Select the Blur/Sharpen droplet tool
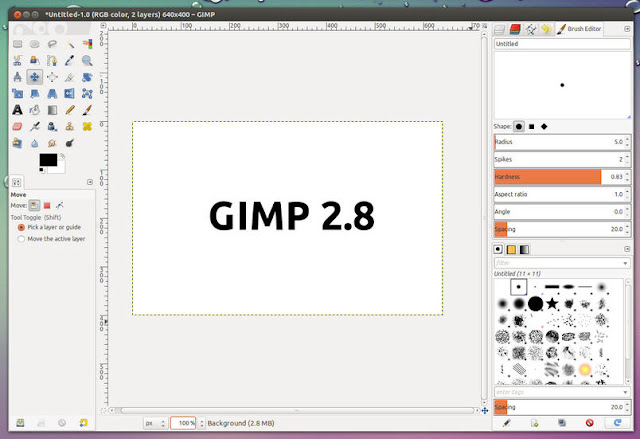Viewport: 640px width, 439px height. (35, 143)
